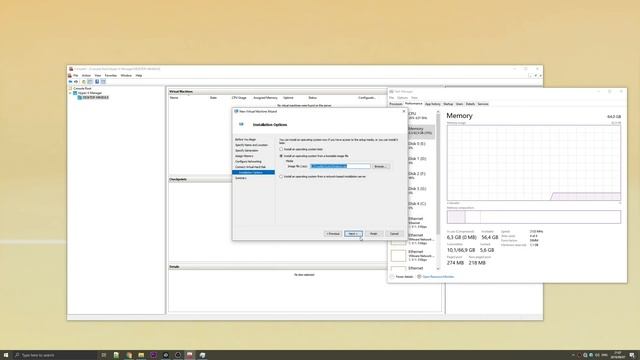Open the Help menu in Hyper-V Manager
The height and width of the screenshot is (360, 640).
coord(139,76)
